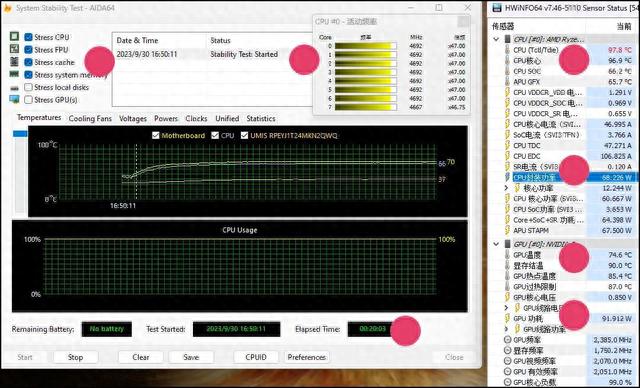
Task: Expand the GPU线路功率 sub-tree
Action: click(506, 329)
